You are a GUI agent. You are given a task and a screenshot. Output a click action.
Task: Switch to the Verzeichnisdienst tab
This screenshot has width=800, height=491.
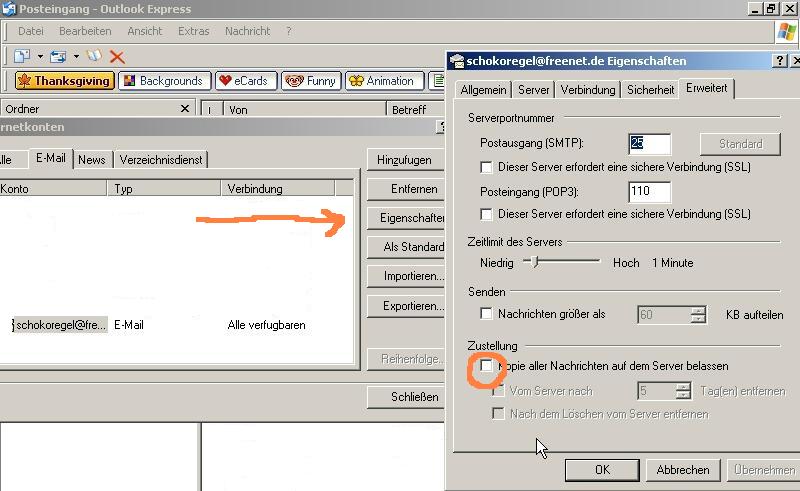[x=161, y=160]
